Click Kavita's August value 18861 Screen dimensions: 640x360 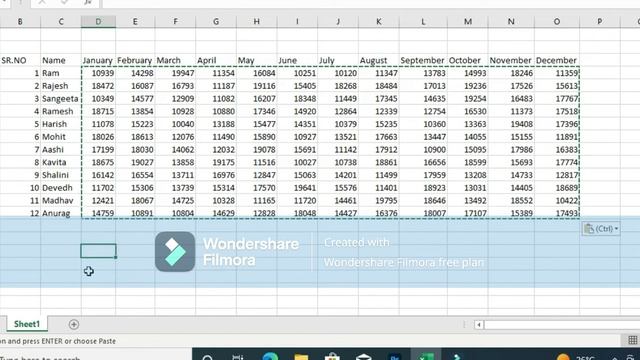pyautogui.click(x=379, y=162)
